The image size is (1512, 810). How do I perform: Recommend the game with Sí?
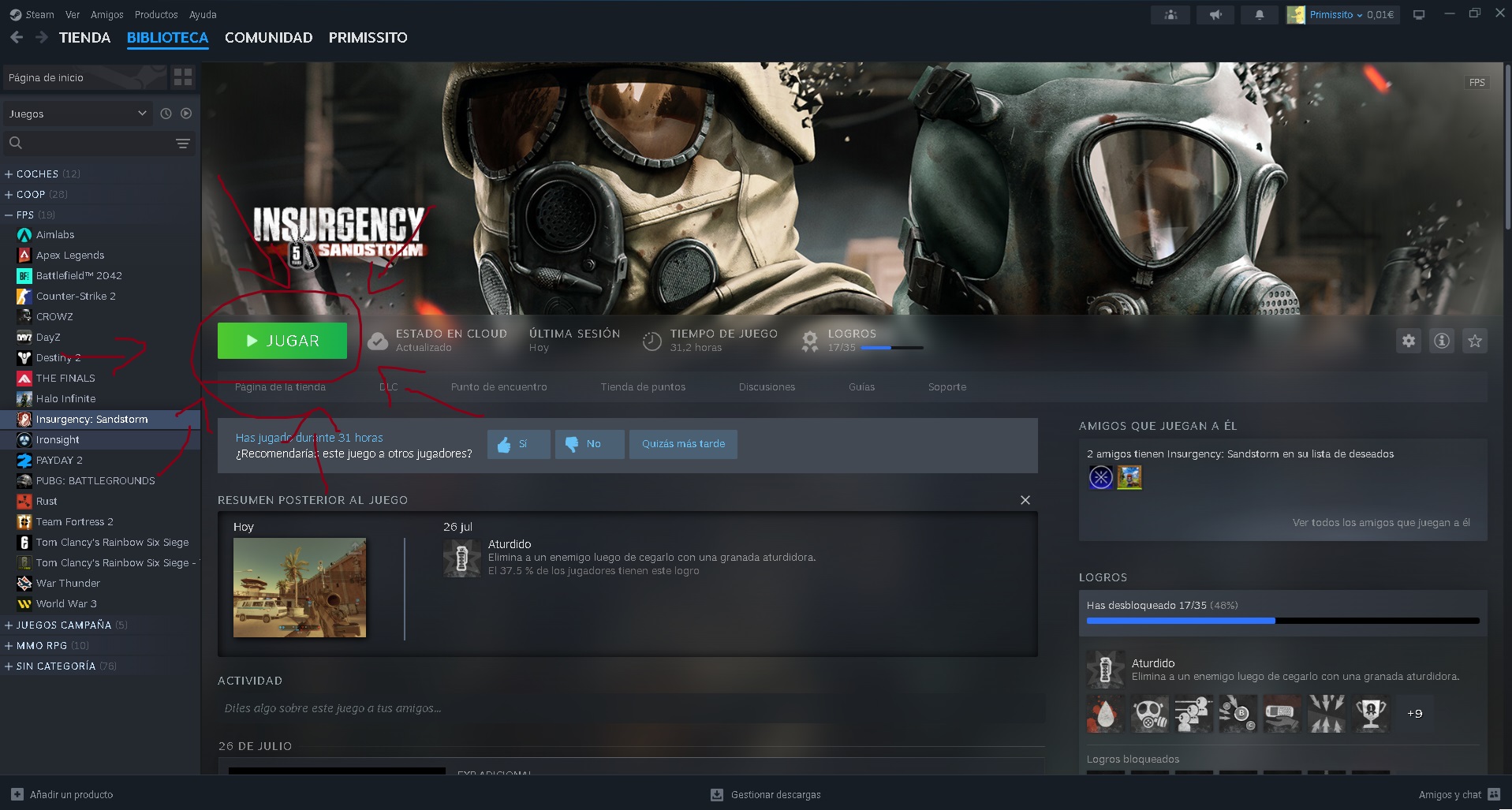click(x=518, y=444)
